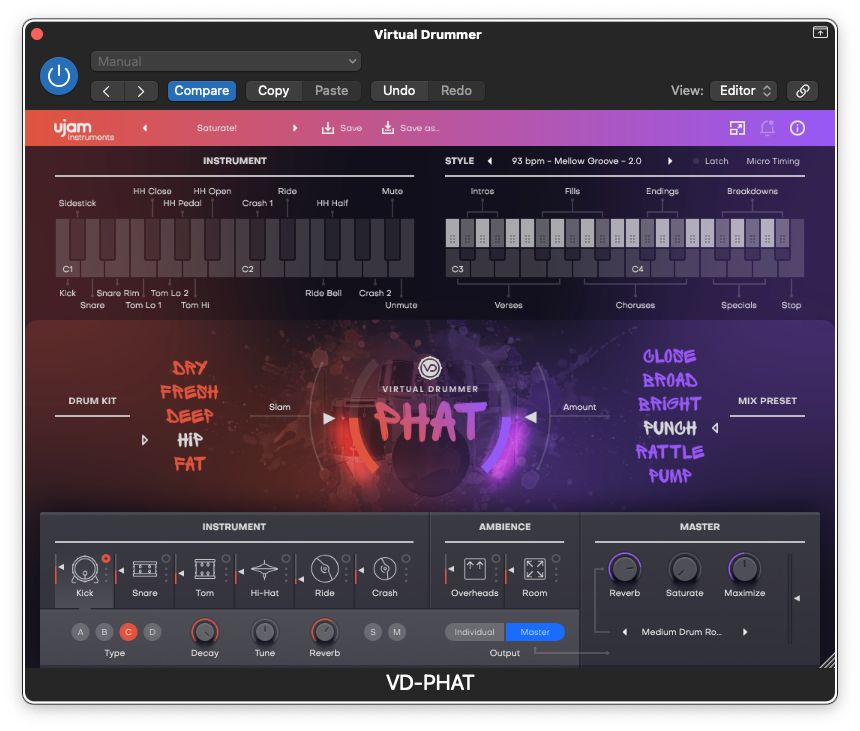Select previous reverb type arrow

coord(625,632)
